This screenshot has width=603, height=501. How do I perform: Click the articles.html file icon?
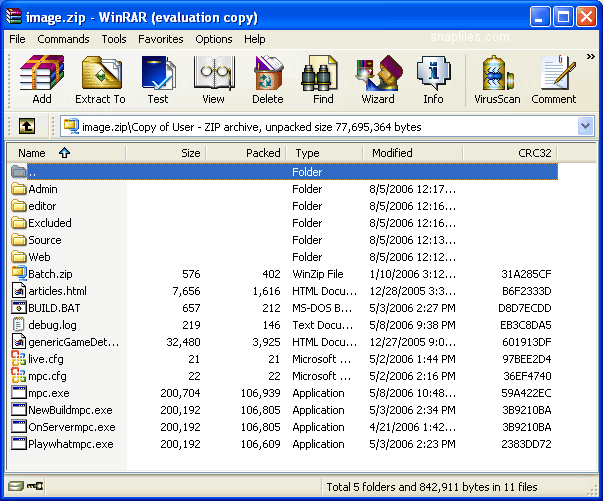coord(19,291)
